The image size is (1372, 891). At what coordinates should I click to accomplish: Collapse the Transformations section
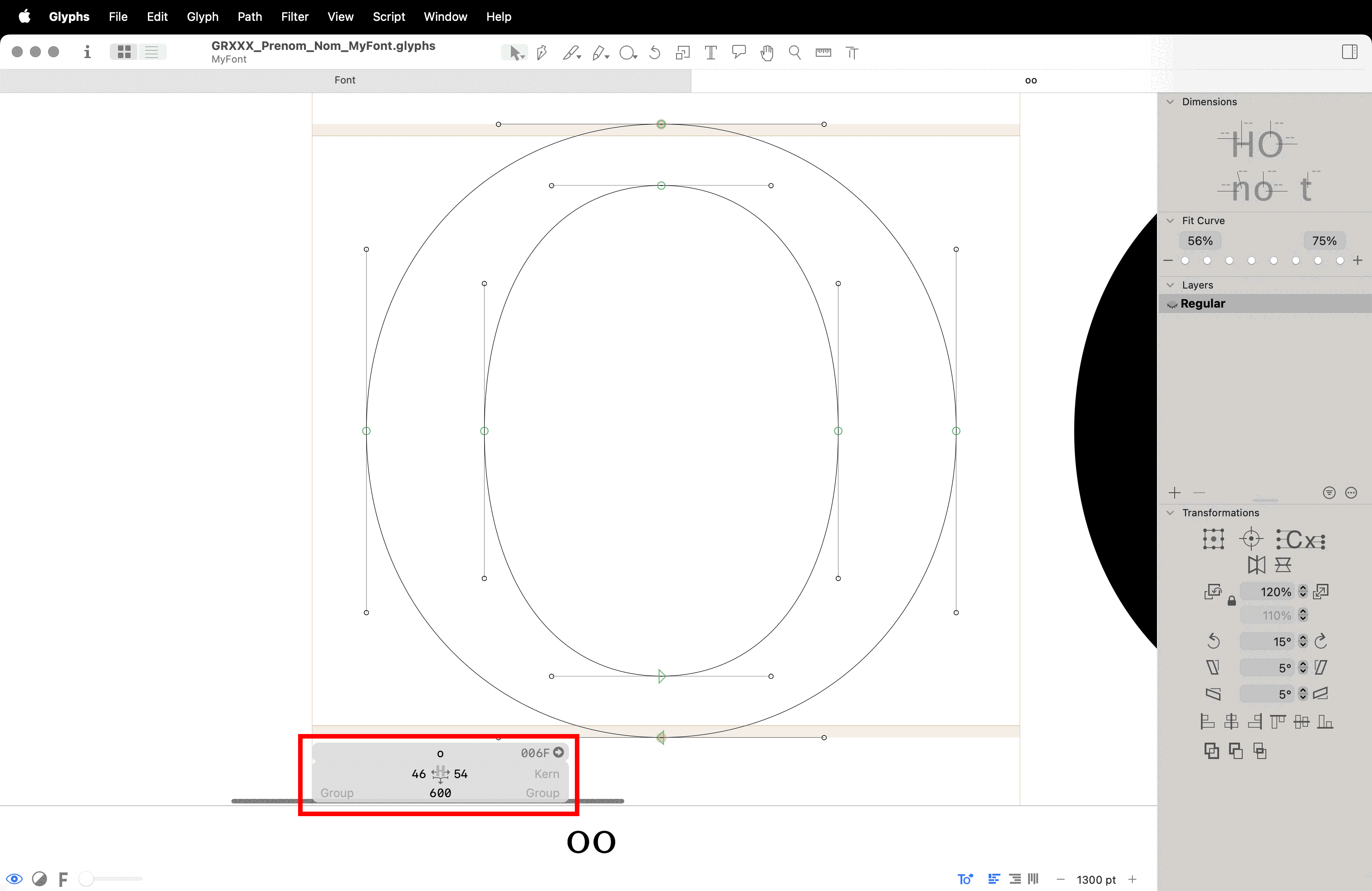coord(1170,512)
